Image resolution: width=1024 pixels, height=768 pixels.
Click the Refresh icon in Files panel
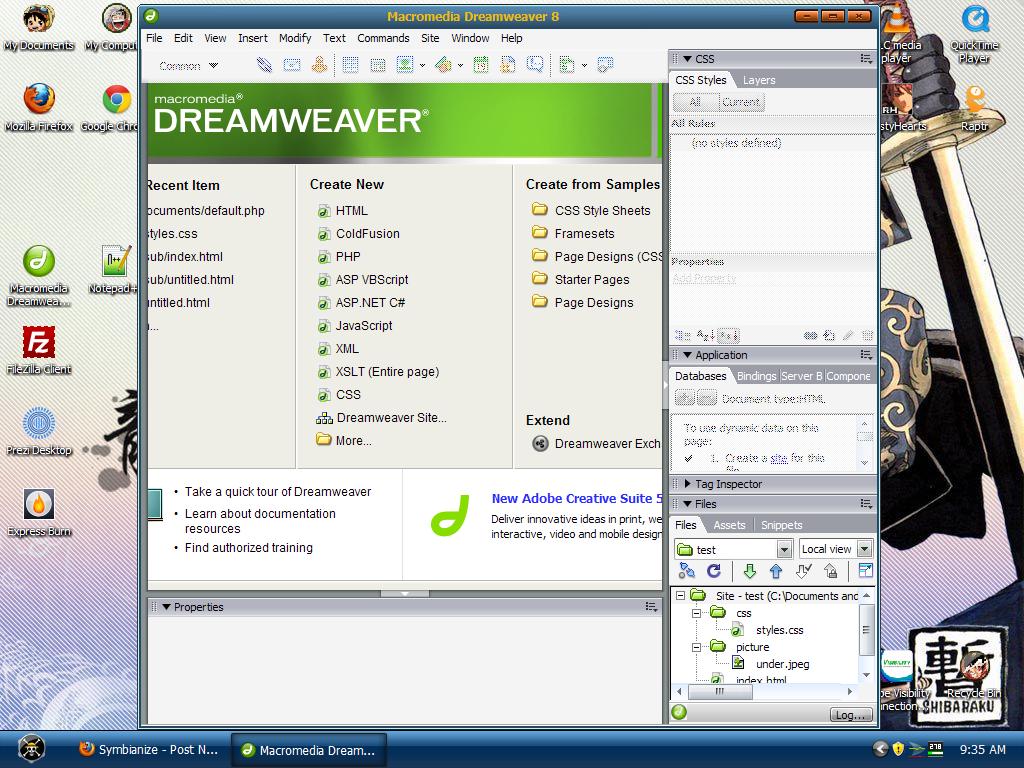[x=714, y=571]
